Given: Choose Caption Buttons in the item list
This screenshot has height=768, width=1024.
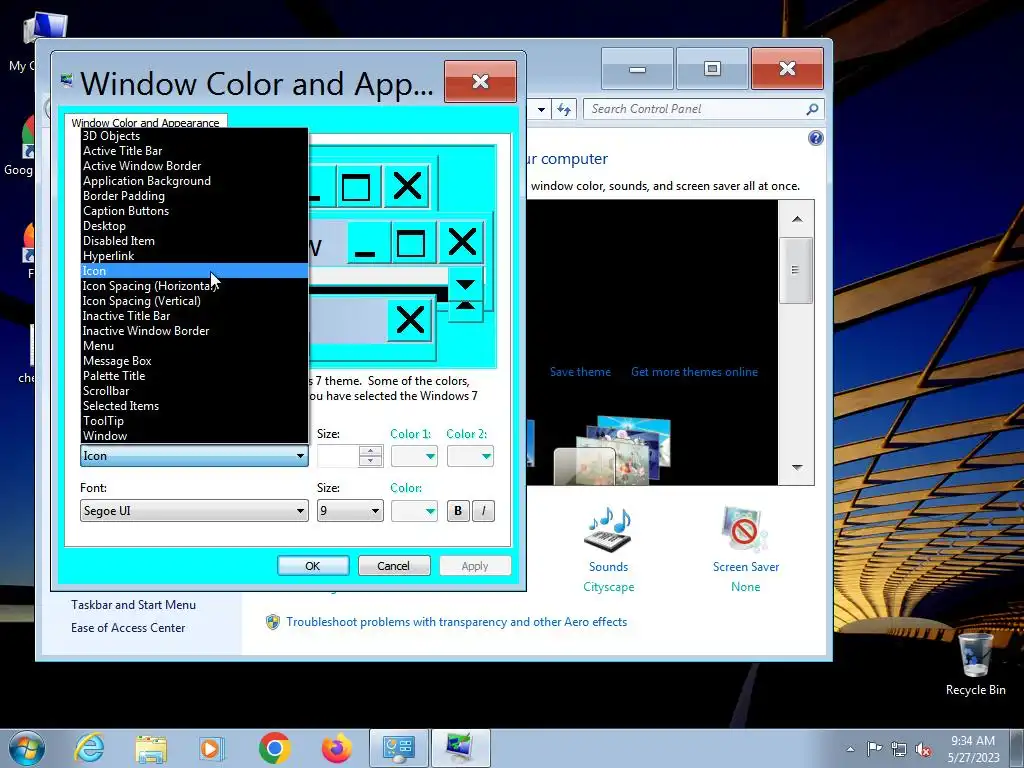Looking at the screenshot, I should tap(194, 211).
